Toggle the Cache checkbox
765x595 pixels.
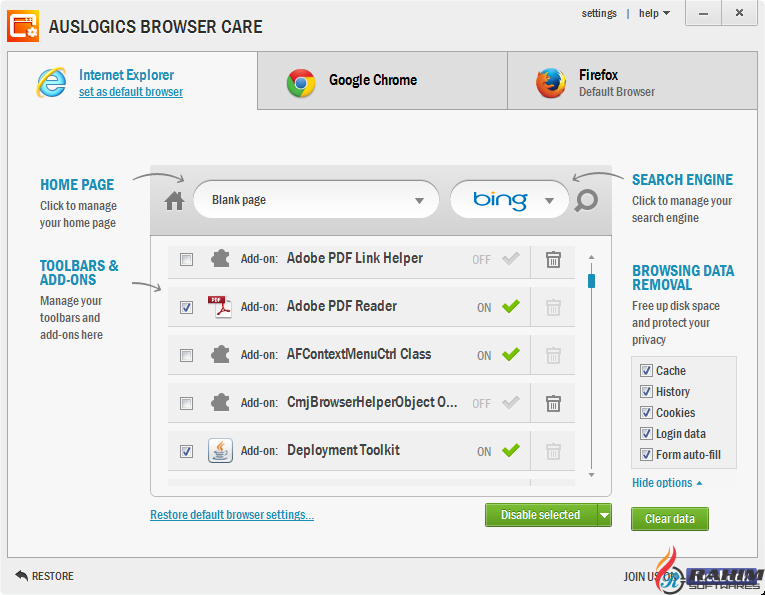(x=646, y=371)
